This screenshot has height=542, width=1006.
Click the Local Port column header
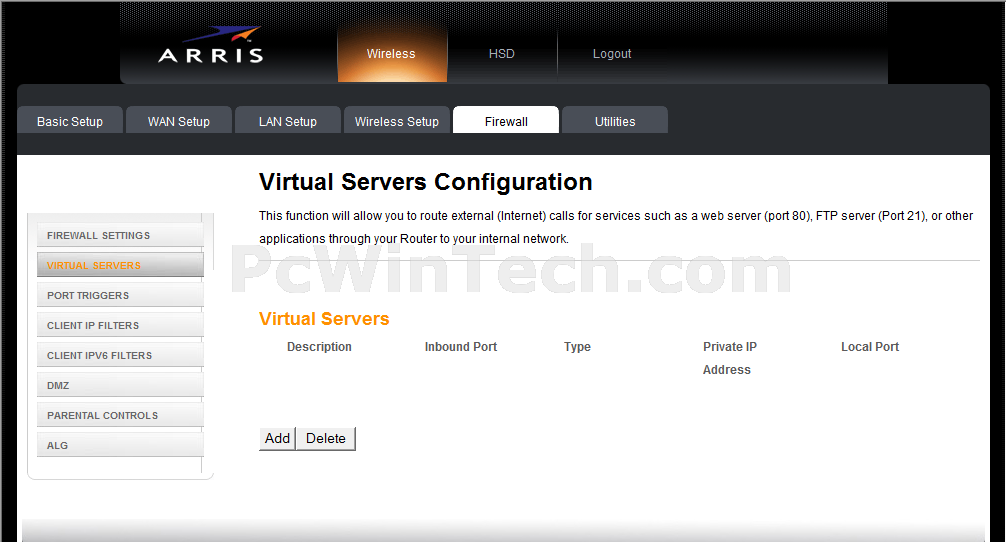[870, 347]
